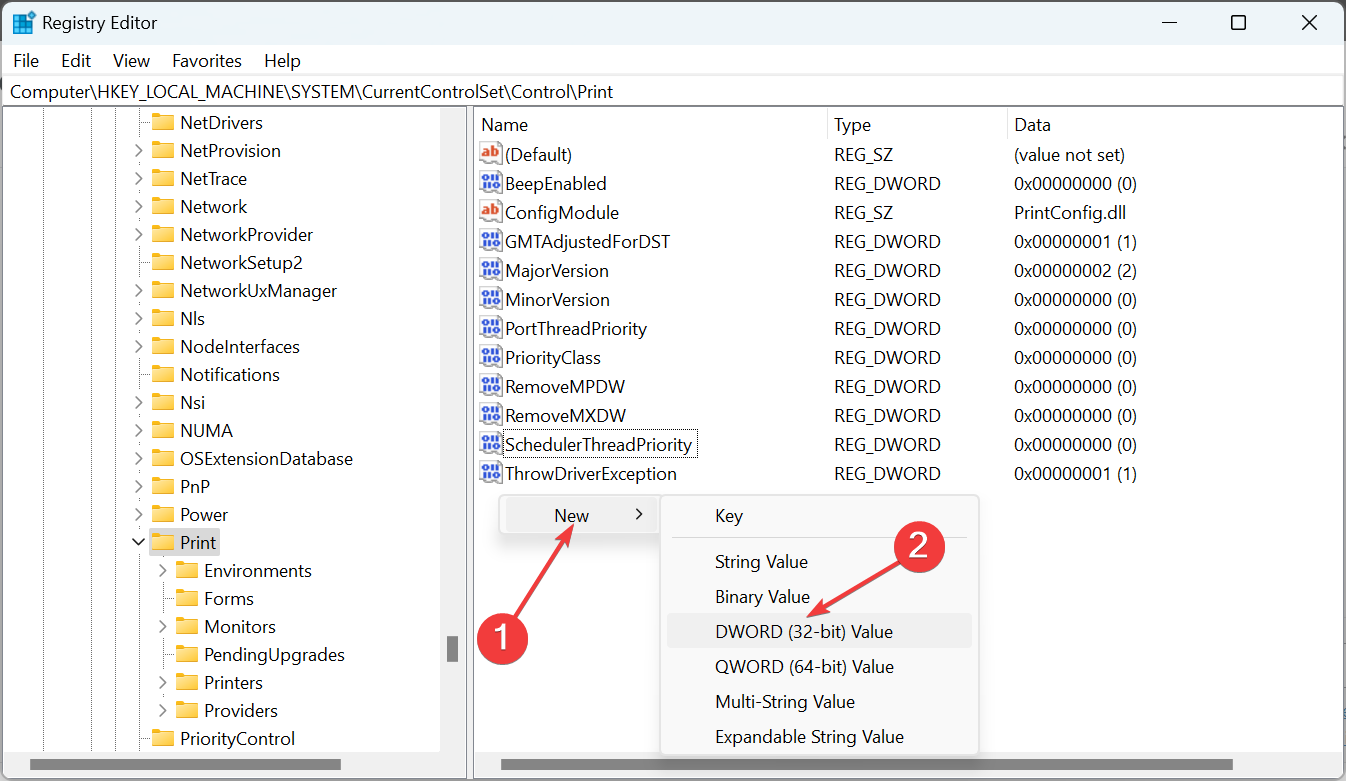1346x781 pixels.
Task: Sort values by the Name column header
Action: pos(651,125)
